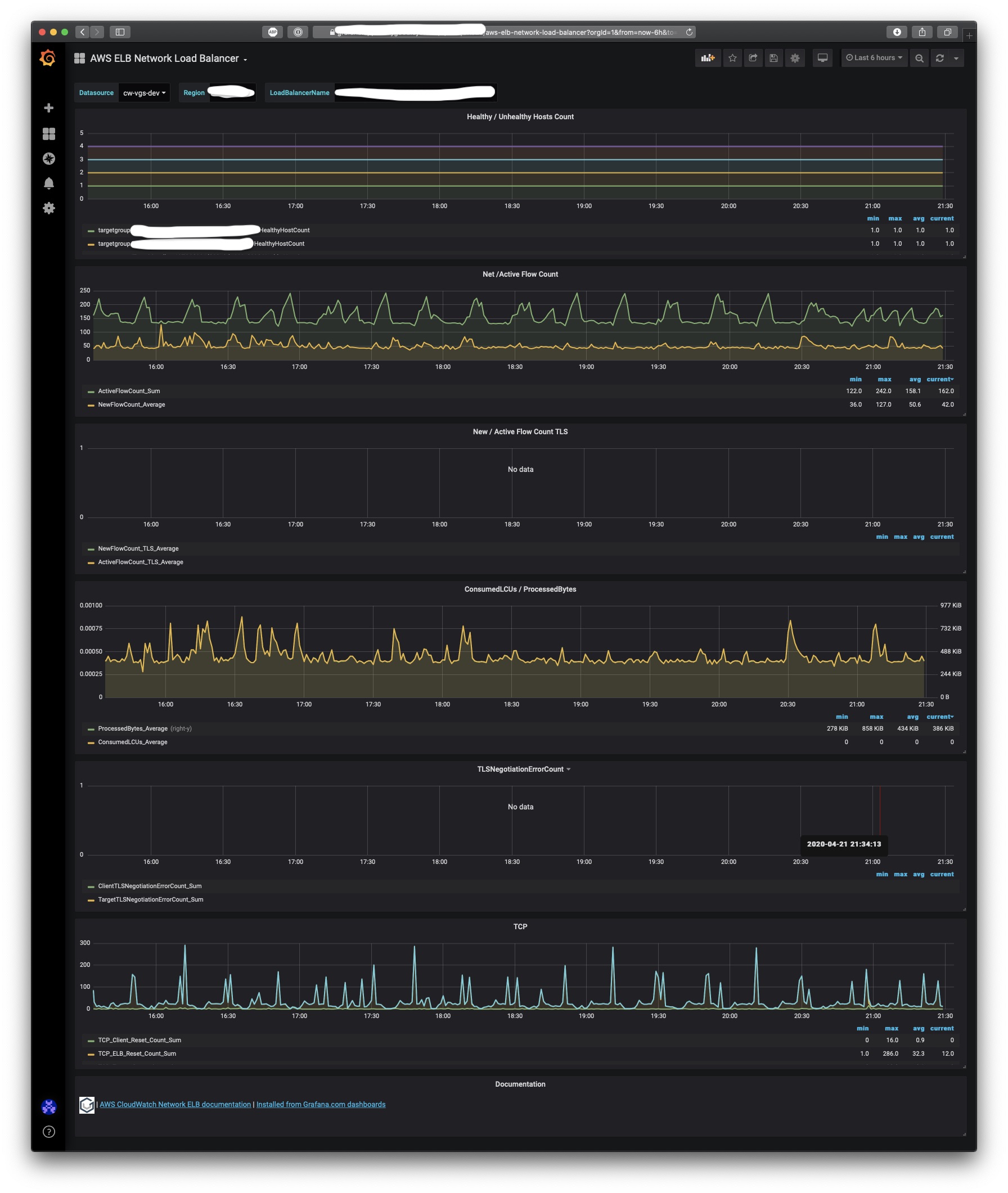Toggle the ActiveFlowCount_Sum series
This screenshot has height=1193, width=1008.
click(129, 391)
